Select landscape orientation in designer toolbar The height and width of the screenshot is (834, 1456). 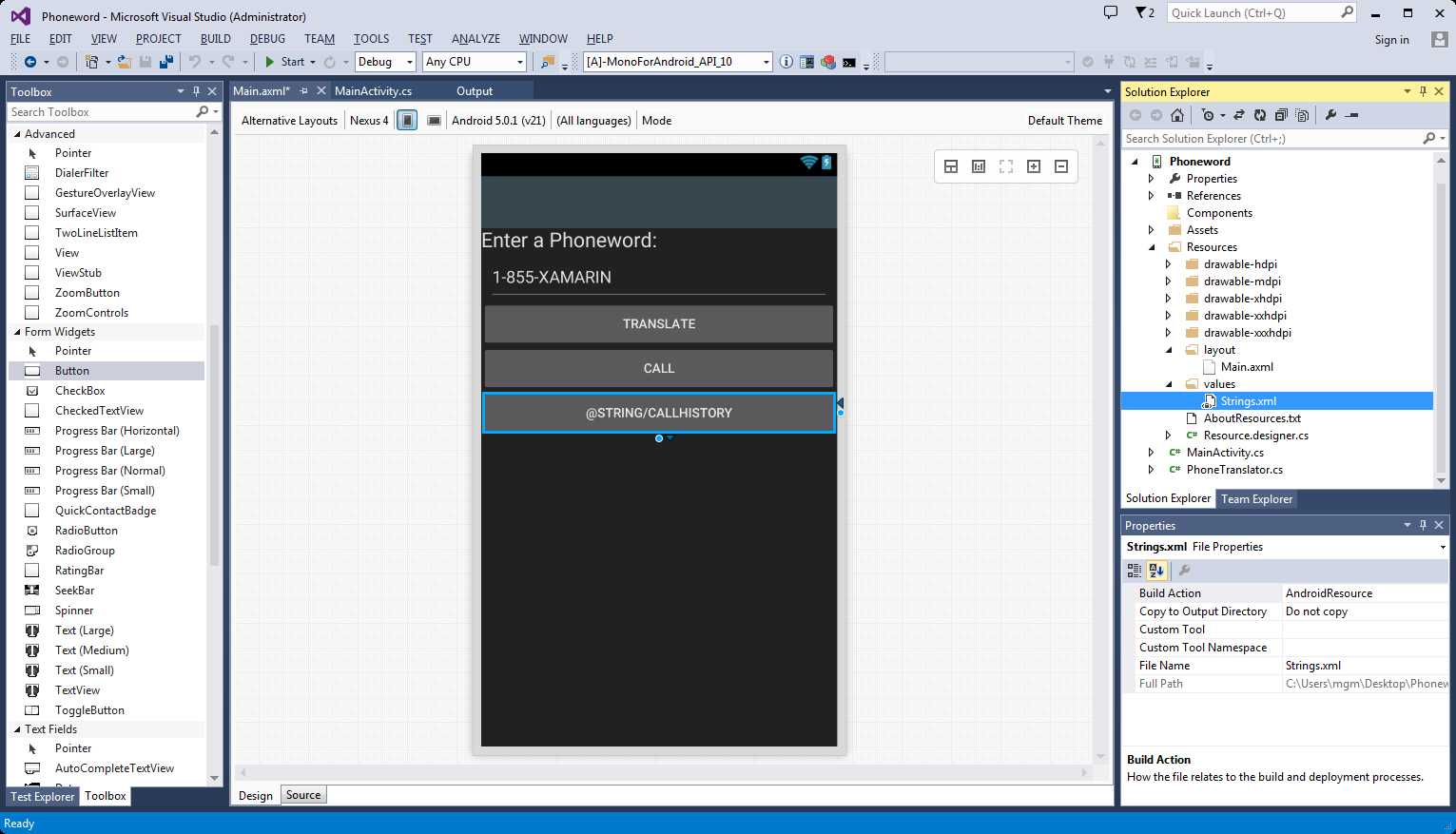[x=434, y=121]
